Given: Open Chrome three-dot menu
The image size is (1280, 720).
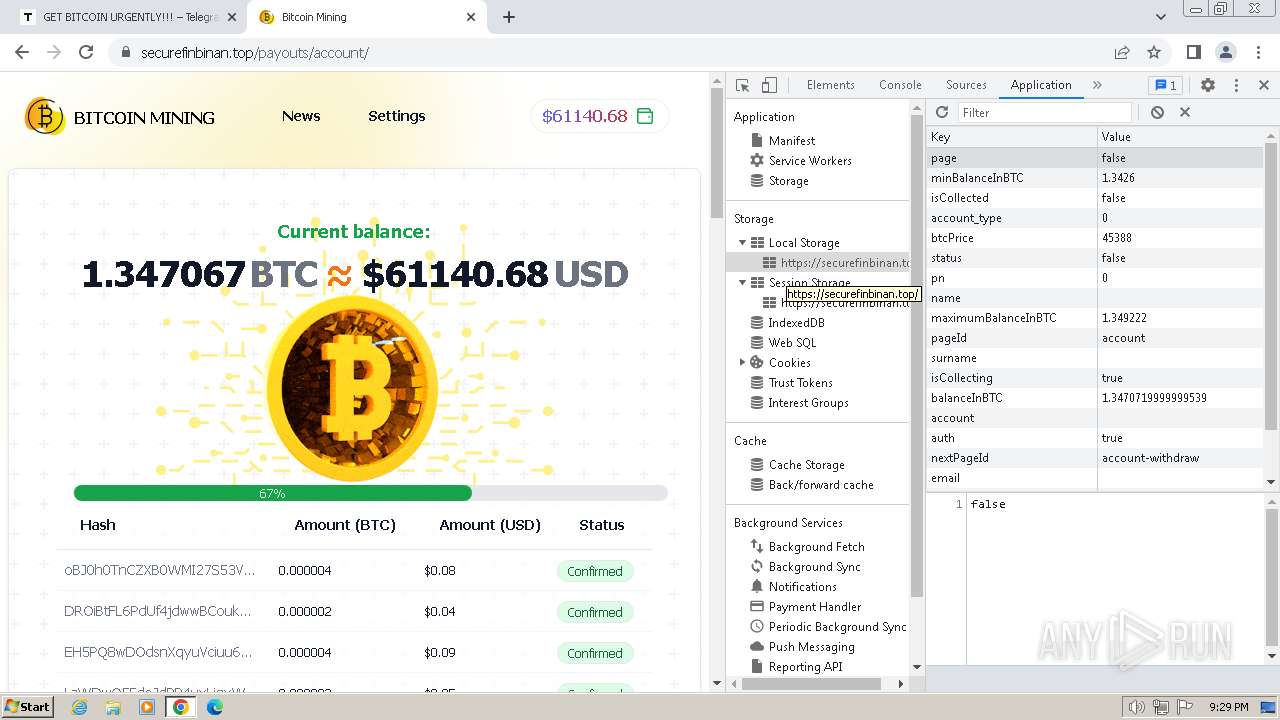Looking at the screenshot, I should [1259, 52].
